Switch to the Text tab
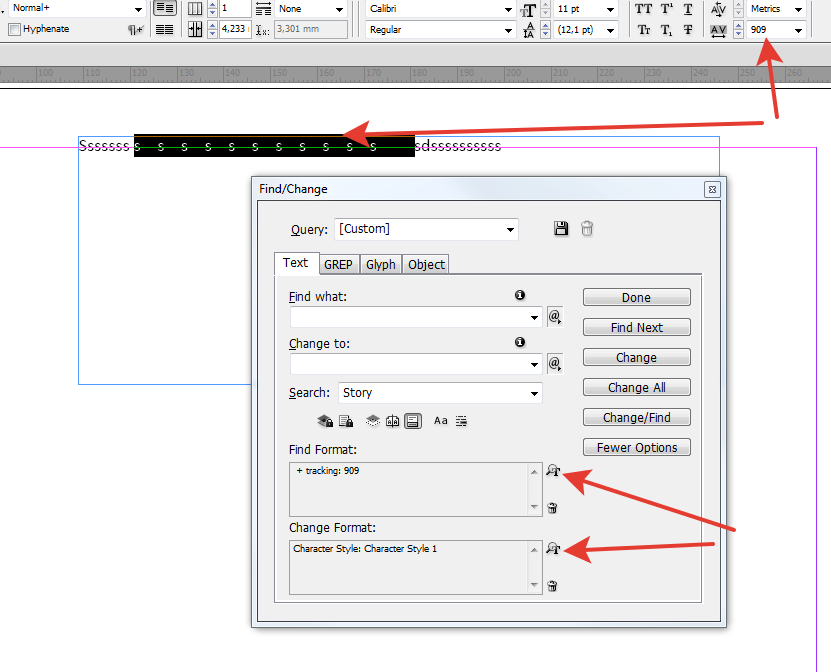 [296, 263]
